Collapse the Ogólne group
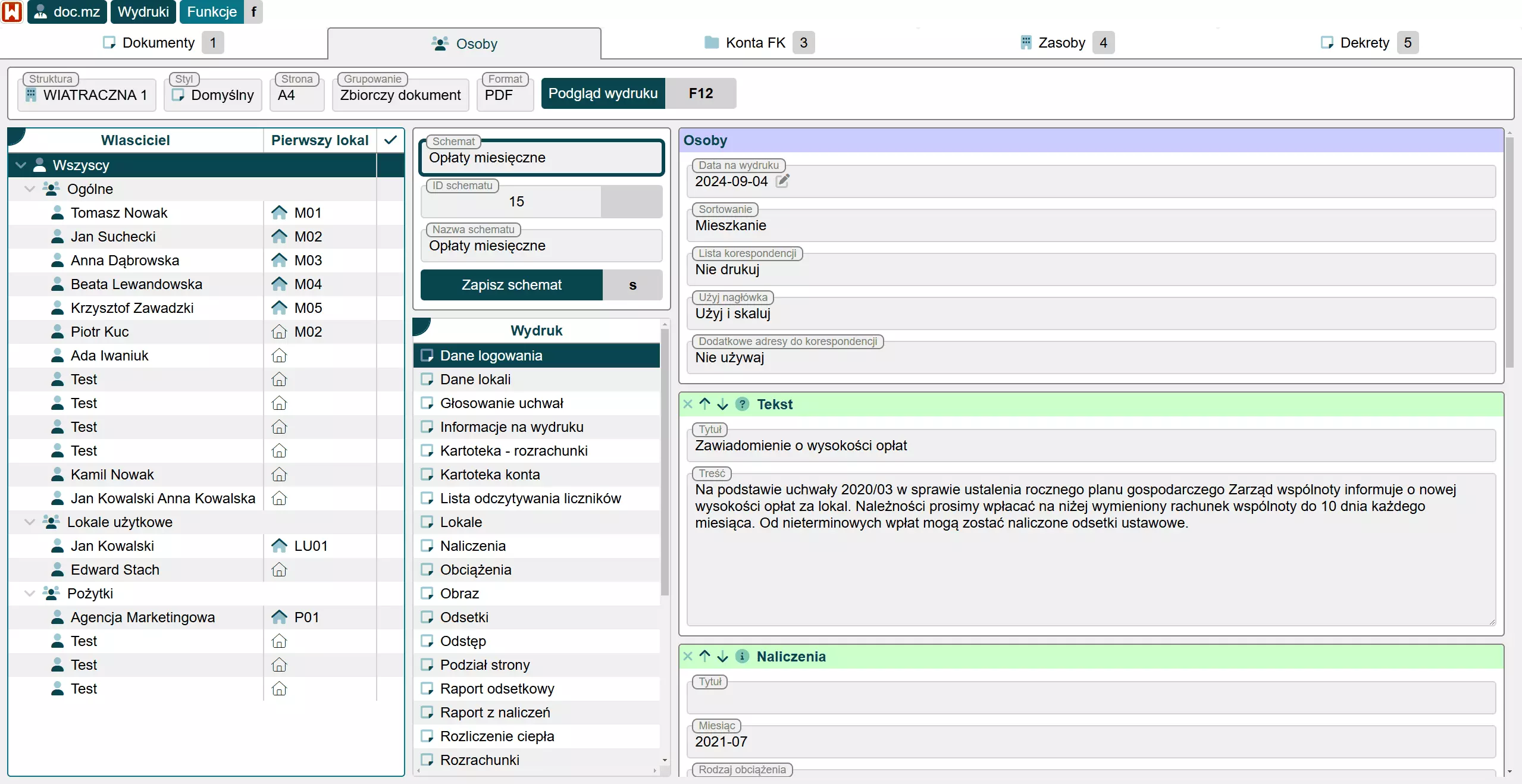The height and width of the screenshot is (784, 1522). click(30, 189)
